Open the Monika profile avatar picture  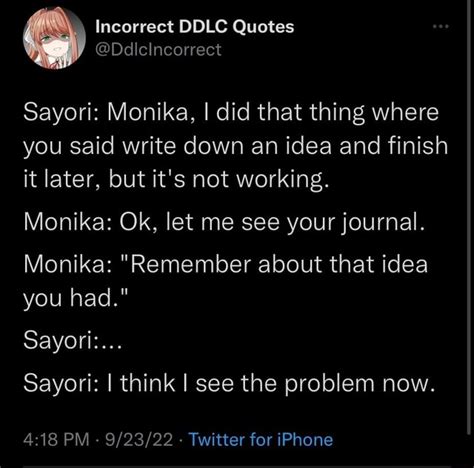[x=54, y=38]
